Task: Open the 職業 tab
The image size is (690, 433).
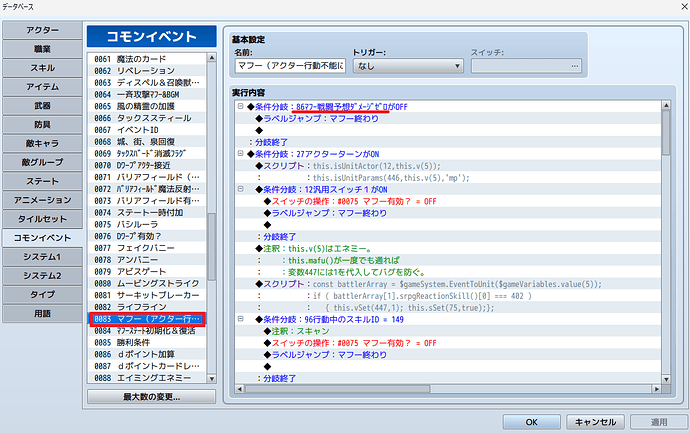Action: pyautogui.click(x=42, y=49)
